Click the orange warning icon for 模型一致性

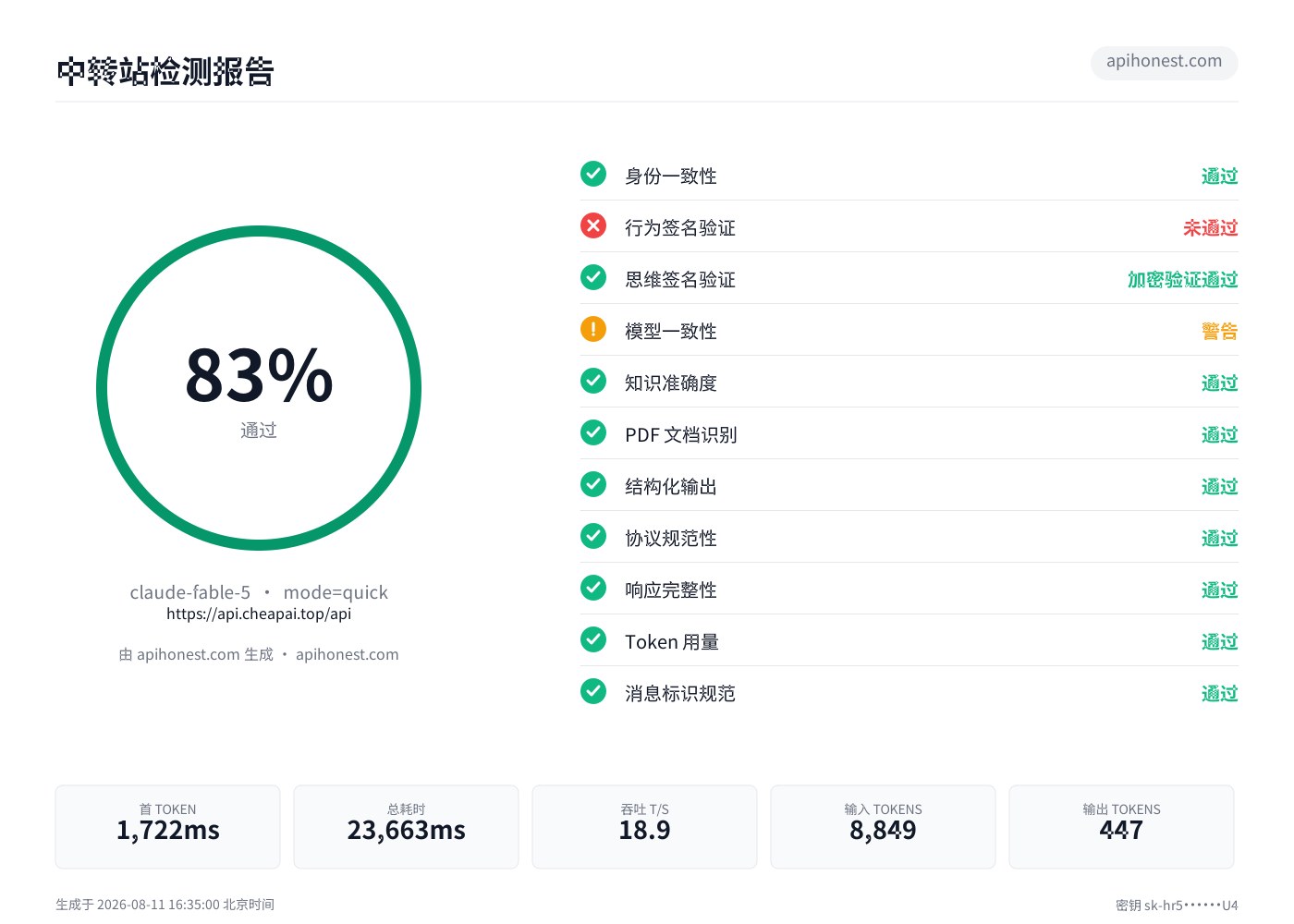point(593,329)
